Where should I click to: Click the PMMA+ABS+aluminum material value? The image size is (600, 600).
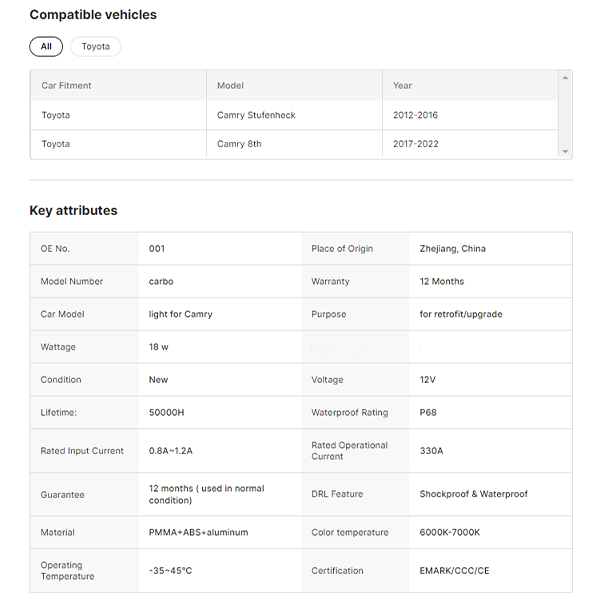(198, 533)
